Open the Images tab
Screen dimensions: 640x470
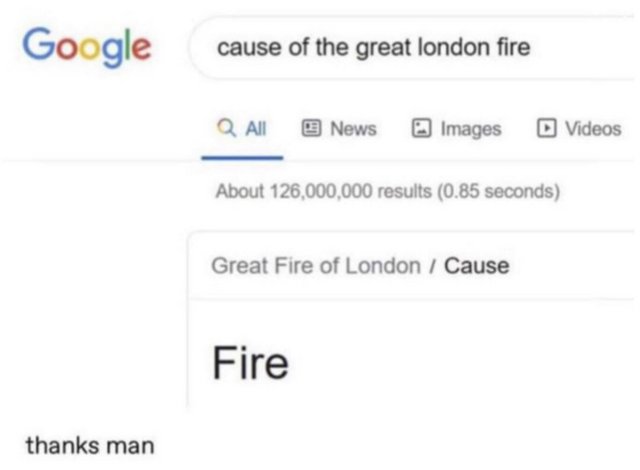pos(468,129)
